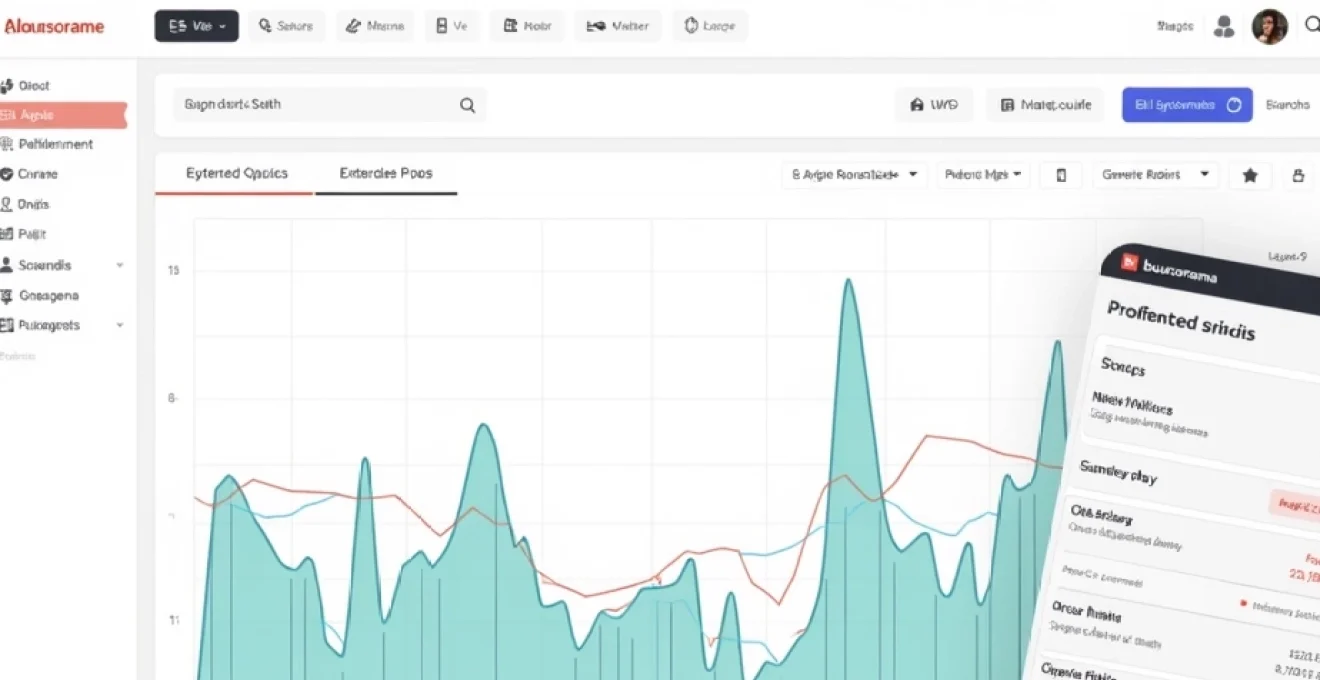Image resolution: width=1320 pixels, height=680 pixels.
Task: Expand the 'Gnrete Robrs' dropdown
Action: click(1155, 175)
